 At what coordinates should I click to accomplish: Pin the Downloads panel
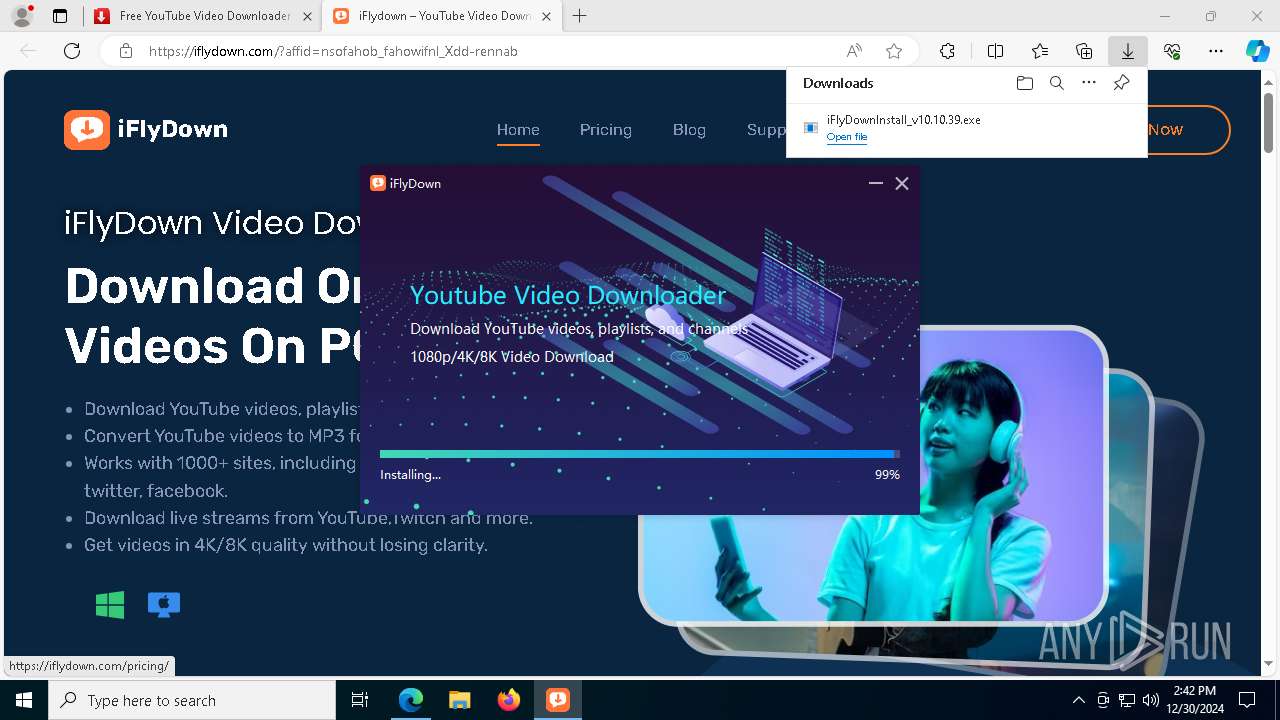point(1121,83)
